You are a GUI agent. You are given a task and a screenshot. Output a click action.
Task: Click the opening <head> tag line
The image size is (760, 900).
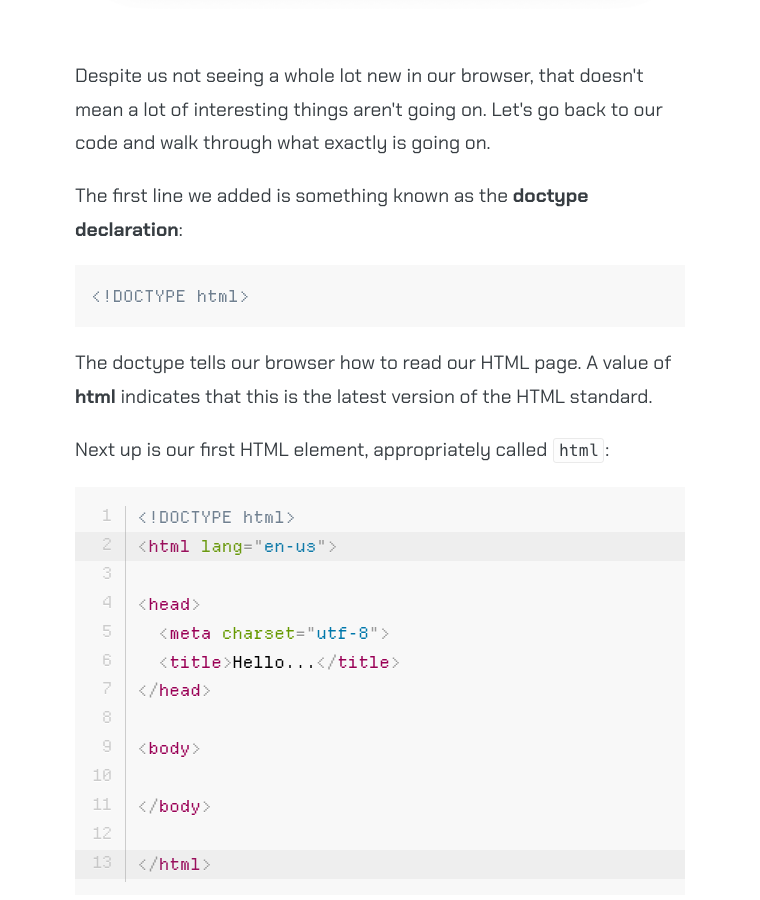coord(169,604)
